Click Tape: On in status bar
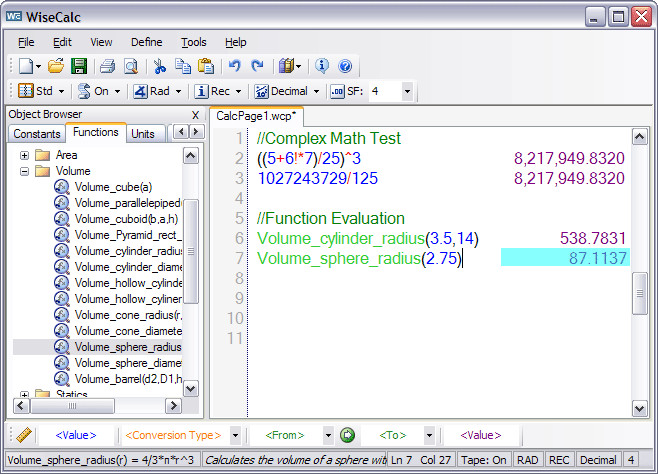This screenshot has width=658, height=474. (483, 460)
